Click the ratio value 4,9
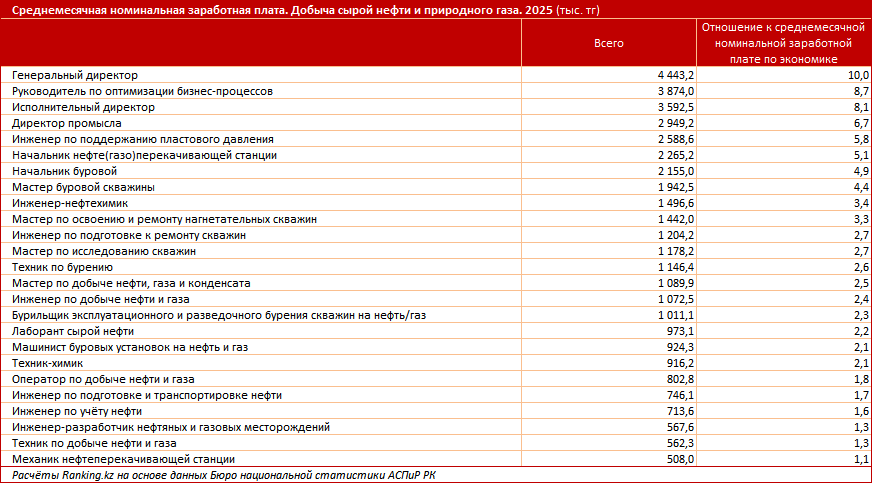The height and width of the screenshot is (483, 872). point(861,171)
